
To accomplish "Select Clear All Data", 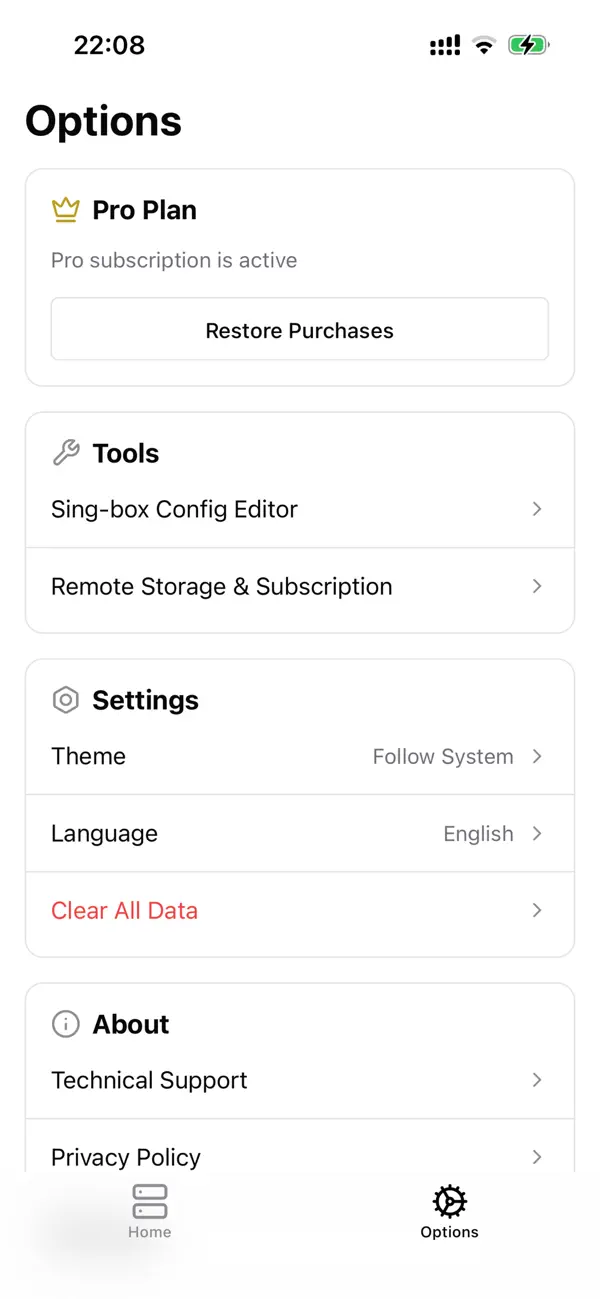I will [x=124, y=911].
